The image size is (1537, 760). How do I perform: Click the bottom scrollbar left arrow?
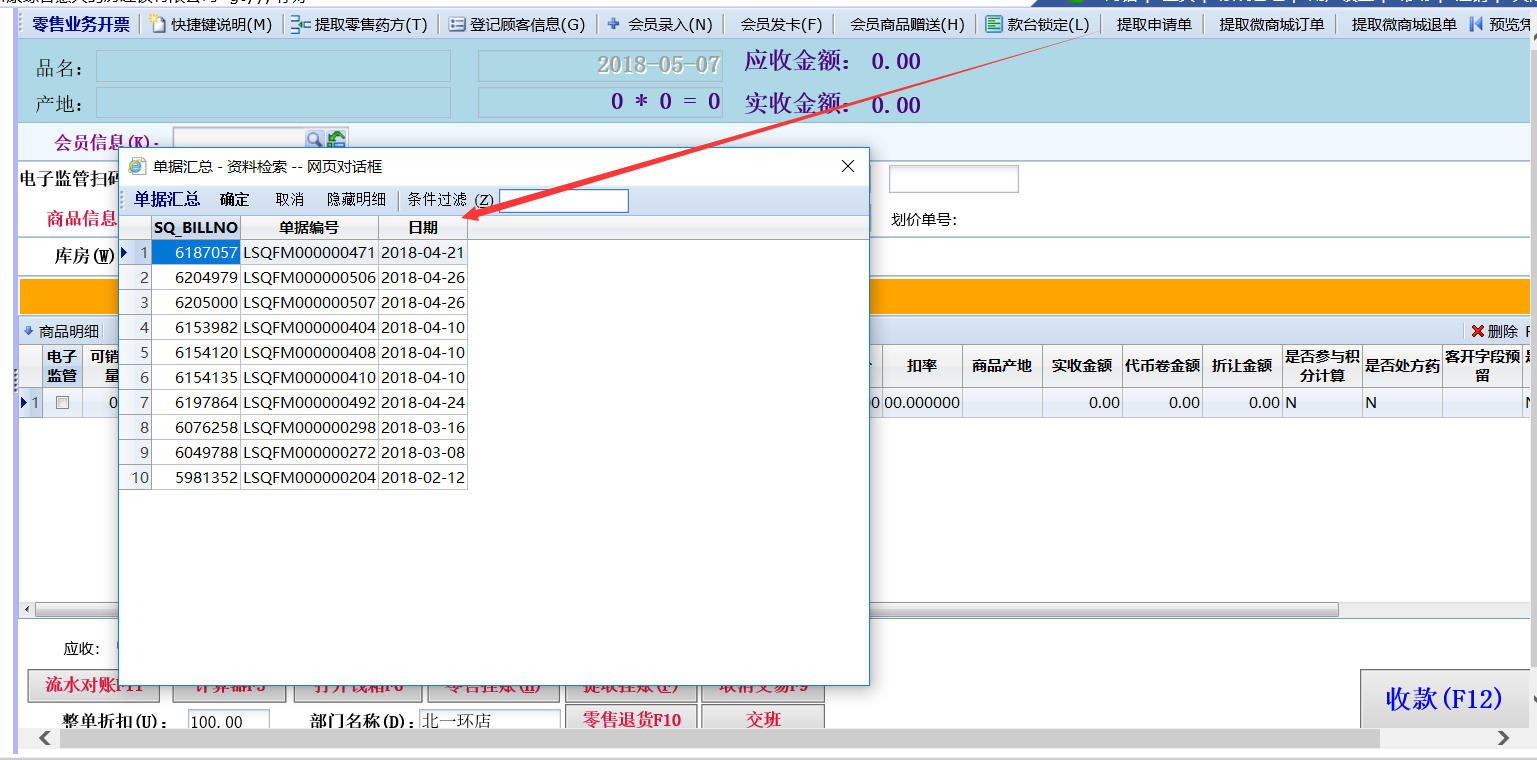click(x=44, y=738)
